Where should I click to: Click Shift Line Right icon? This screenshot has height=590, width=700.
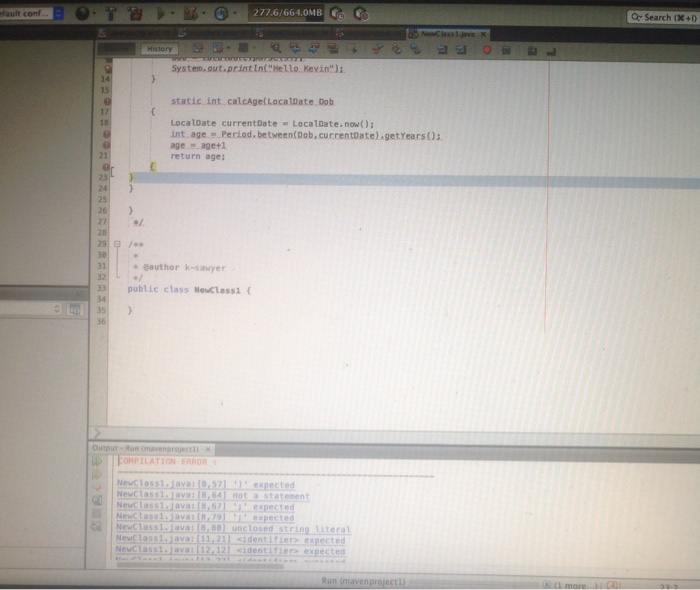pos(461,50)
